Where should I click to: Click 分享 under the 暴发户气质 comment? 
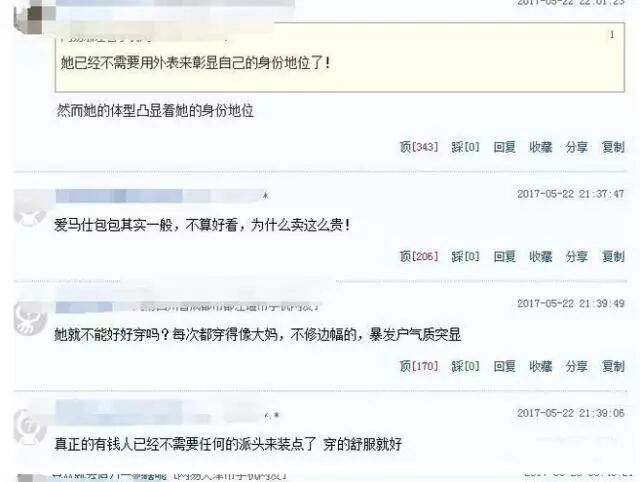coord(576,366)
